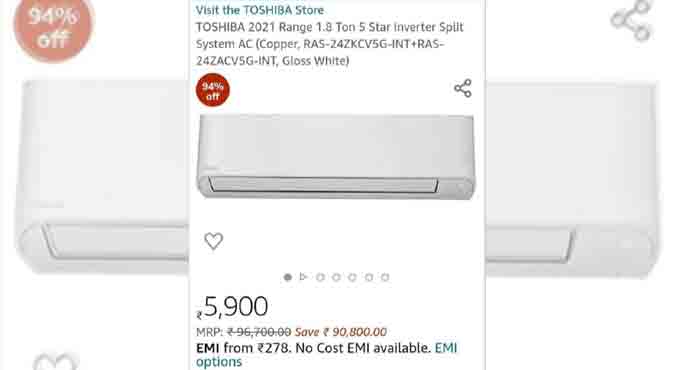
Task: Select the fifth carousel dot
Action: click(352, 277)
